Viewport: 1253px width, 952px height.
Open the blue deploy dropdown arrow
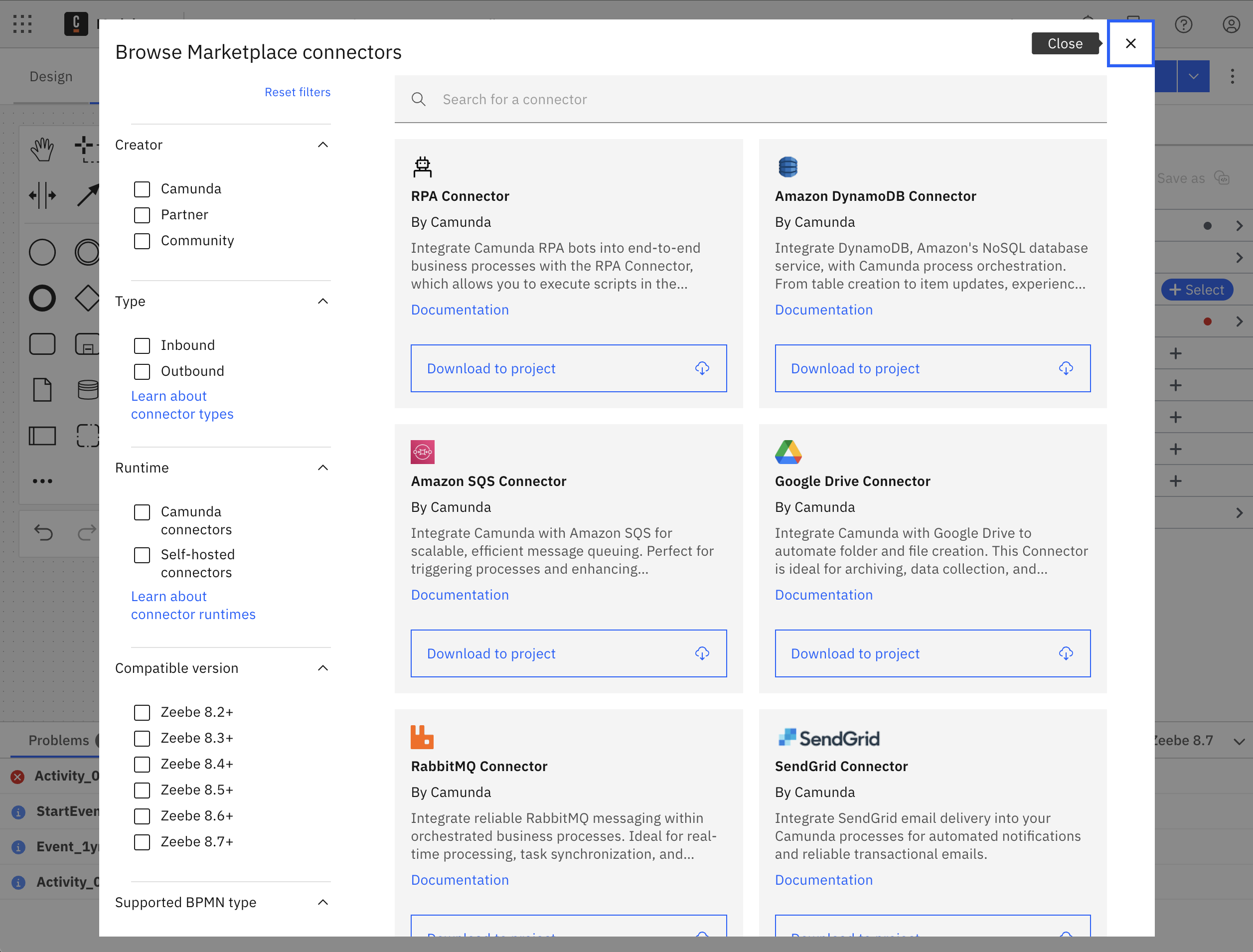(1194, 76)
